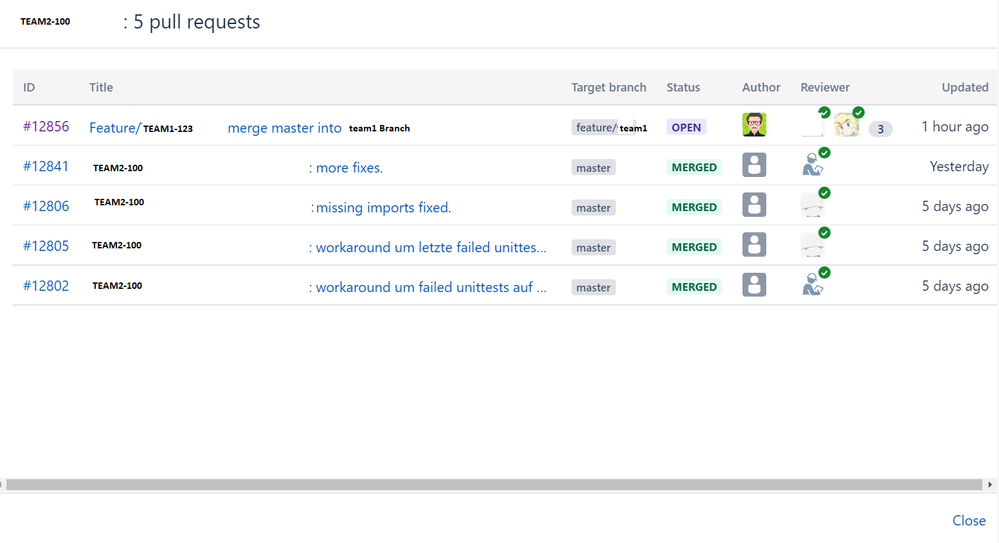Image resolution: width=999 pixels, height=543 pixels.
Task: Click 'Yesterday' updated time
Action: tap(959, 166)
